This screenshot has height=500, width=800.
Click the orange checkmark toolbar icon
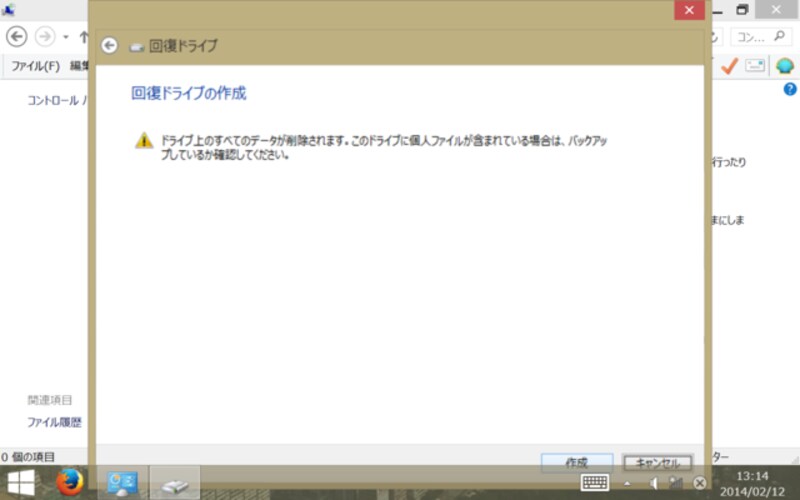730,65
